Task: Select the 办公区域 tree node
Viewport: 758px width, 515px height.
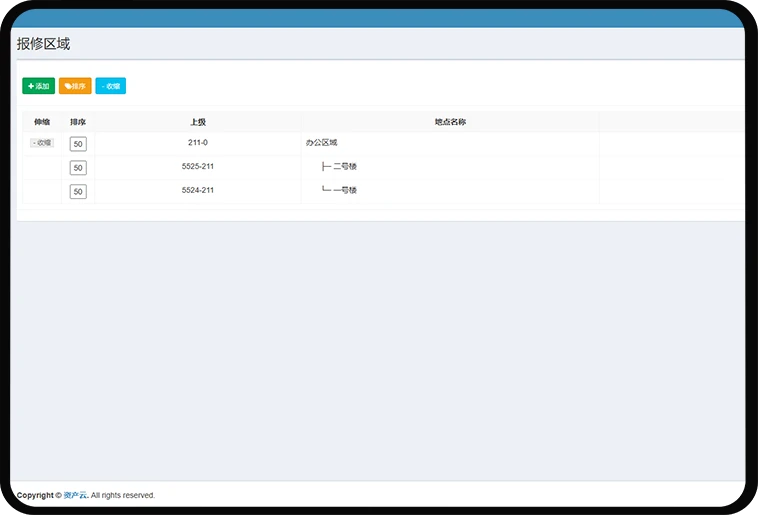Action: pyautogui.click(x=321, y=143)
